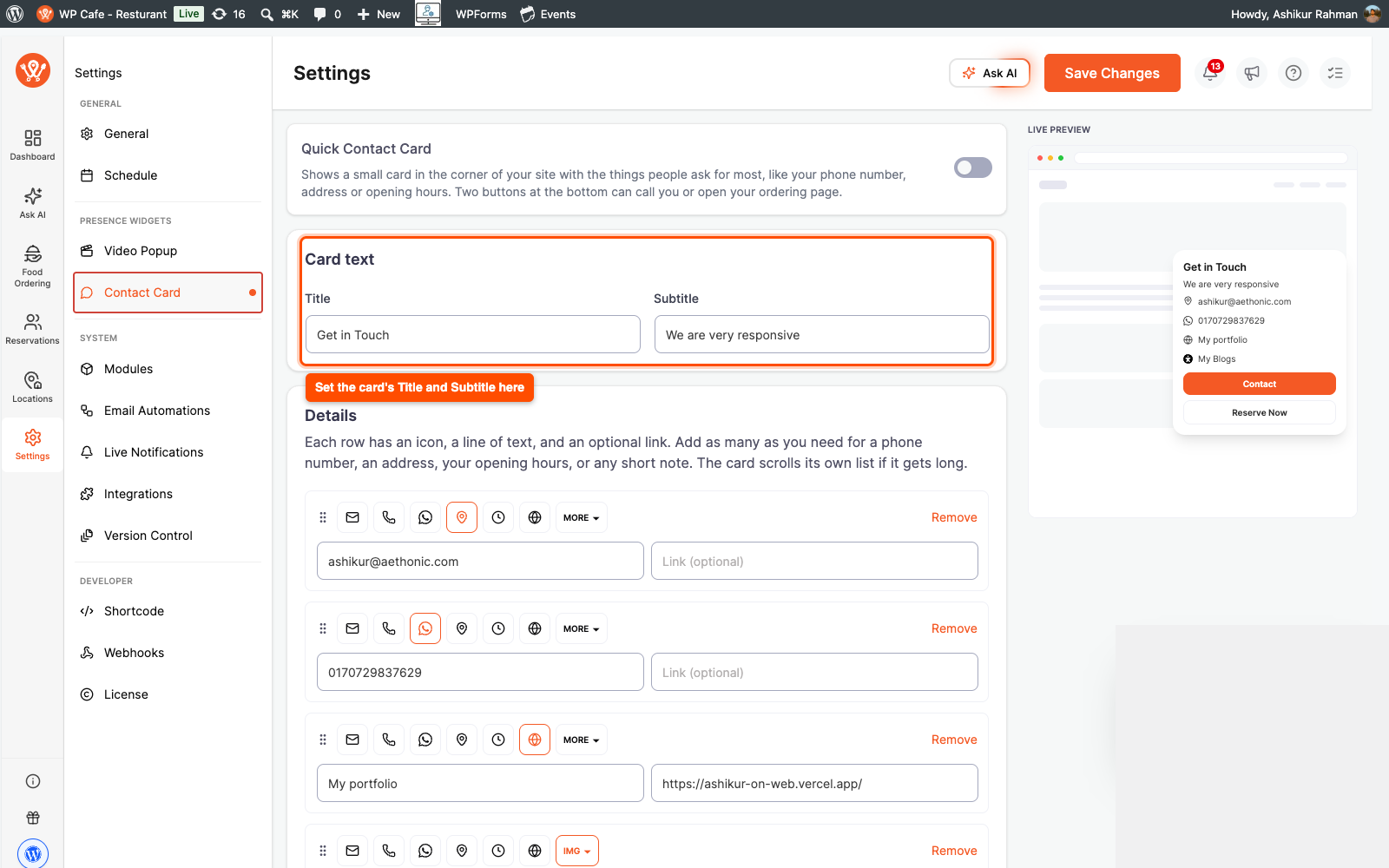Viewport: 1389px width, 868px height.
Task: Open the announcements megaphone icon
Action: 1252,73
